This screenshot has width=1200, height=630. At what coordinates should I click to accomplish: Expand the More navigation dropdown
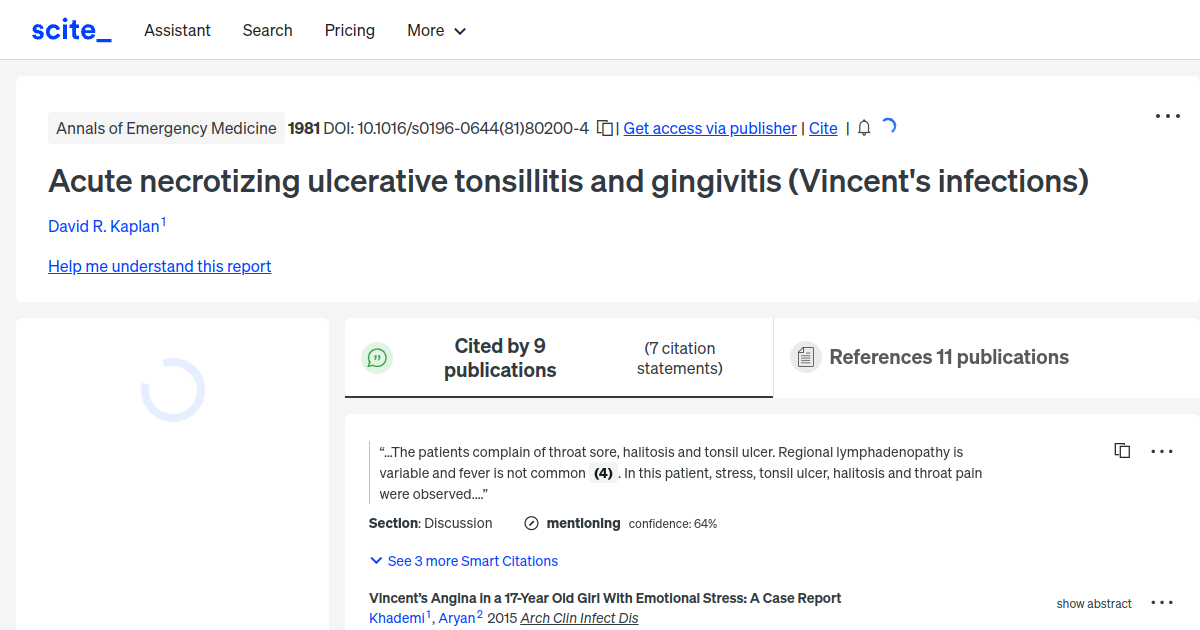pyautogui.click(x=436, y=30)
